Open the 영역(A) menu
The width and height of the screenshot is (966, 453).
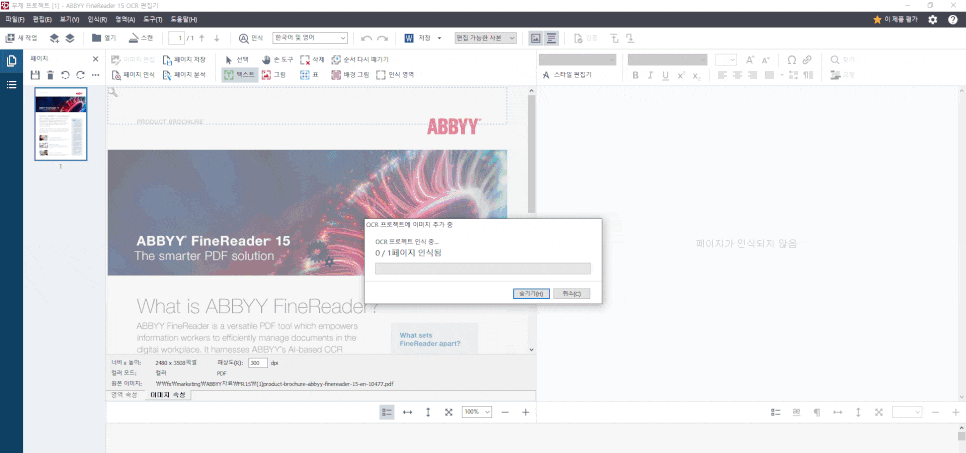click(125, 20)
